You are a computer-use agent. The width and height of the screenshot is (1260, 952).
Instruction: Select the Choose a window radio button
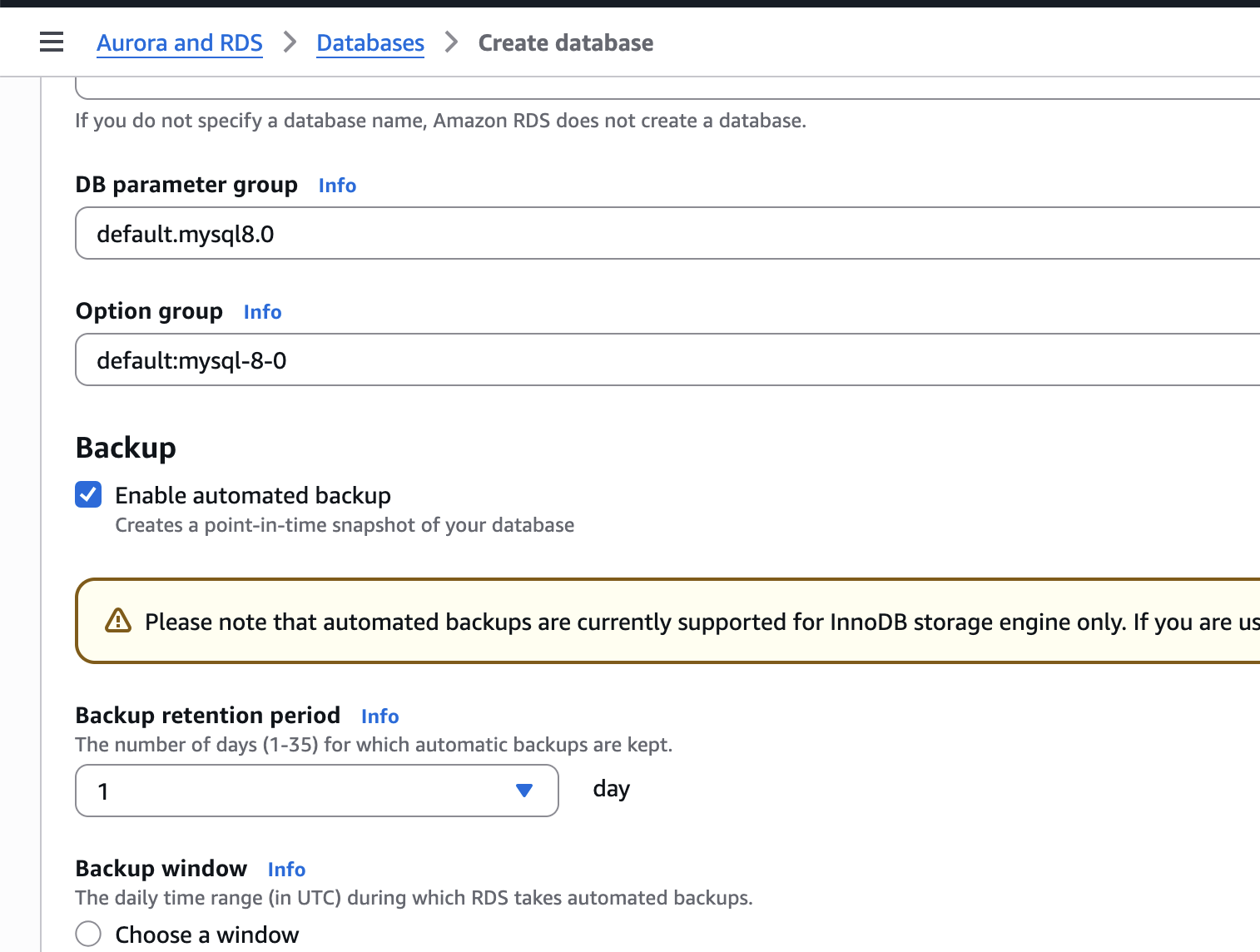(x=88, y=934)
